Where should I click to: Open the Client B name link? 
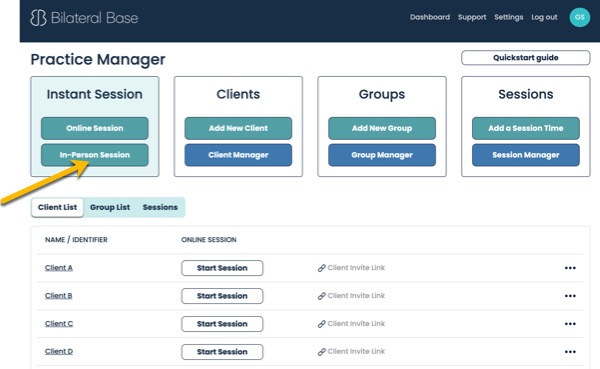(59, 296)
